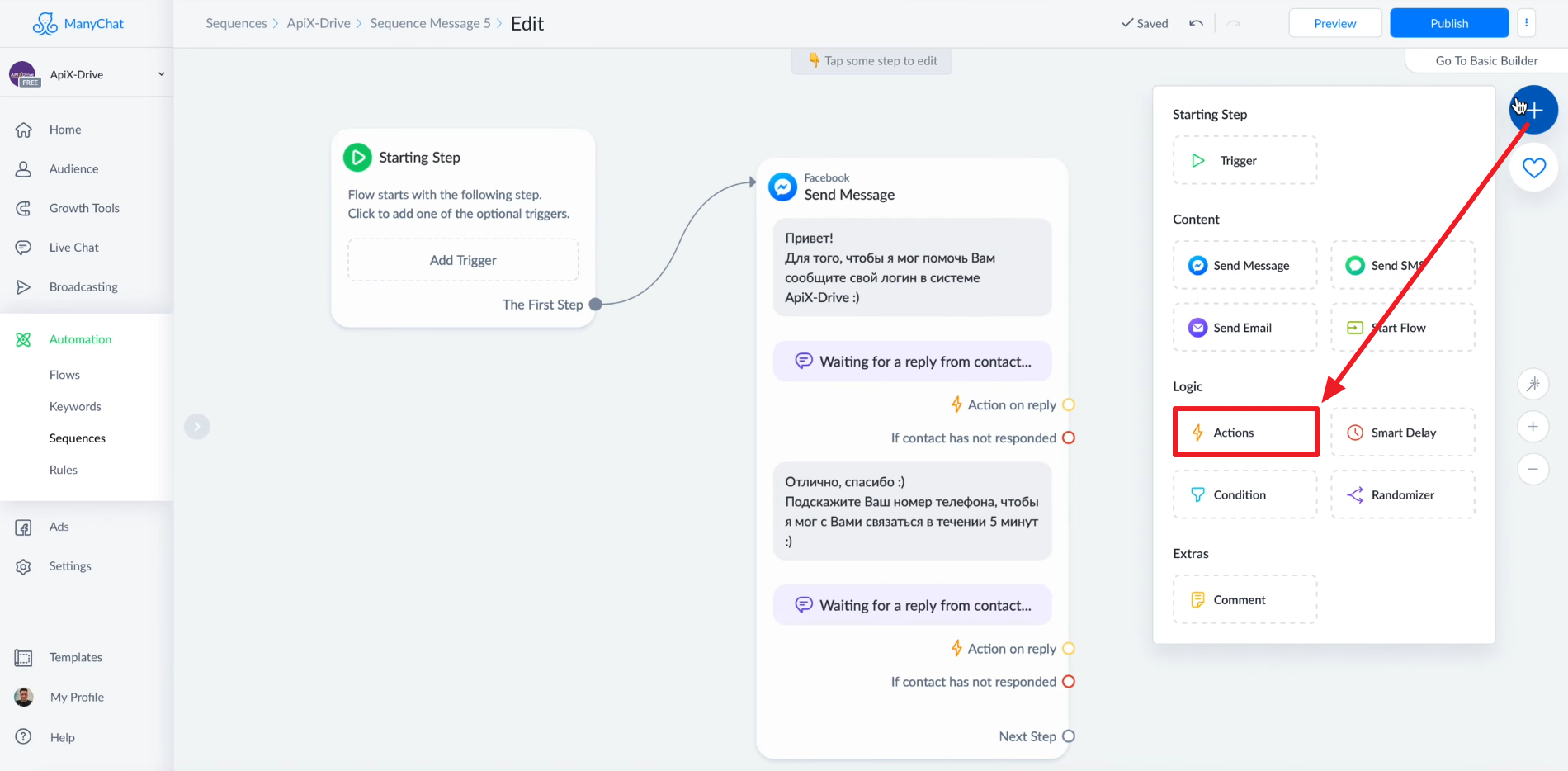Click the My Profile avatar photo
This screenshot has width=1568, height=771.
[24, 697]
